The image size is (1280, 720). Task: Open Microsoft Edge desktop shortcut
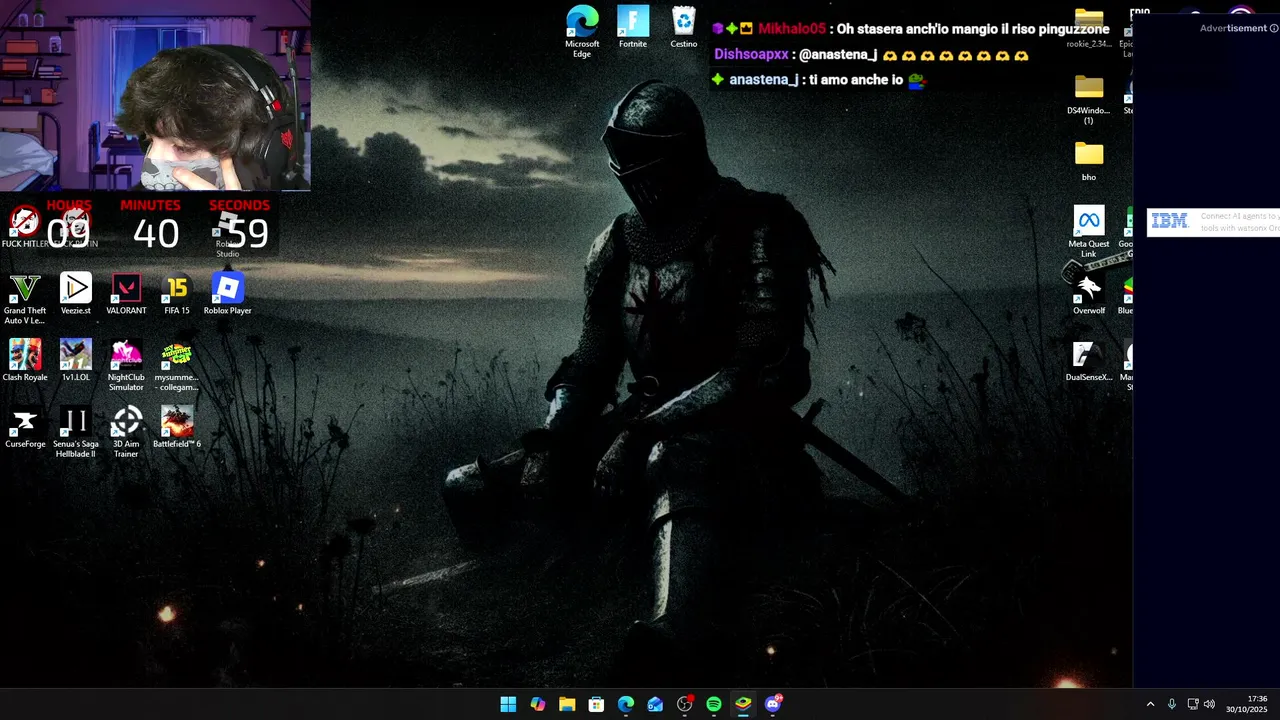[582, 31]
